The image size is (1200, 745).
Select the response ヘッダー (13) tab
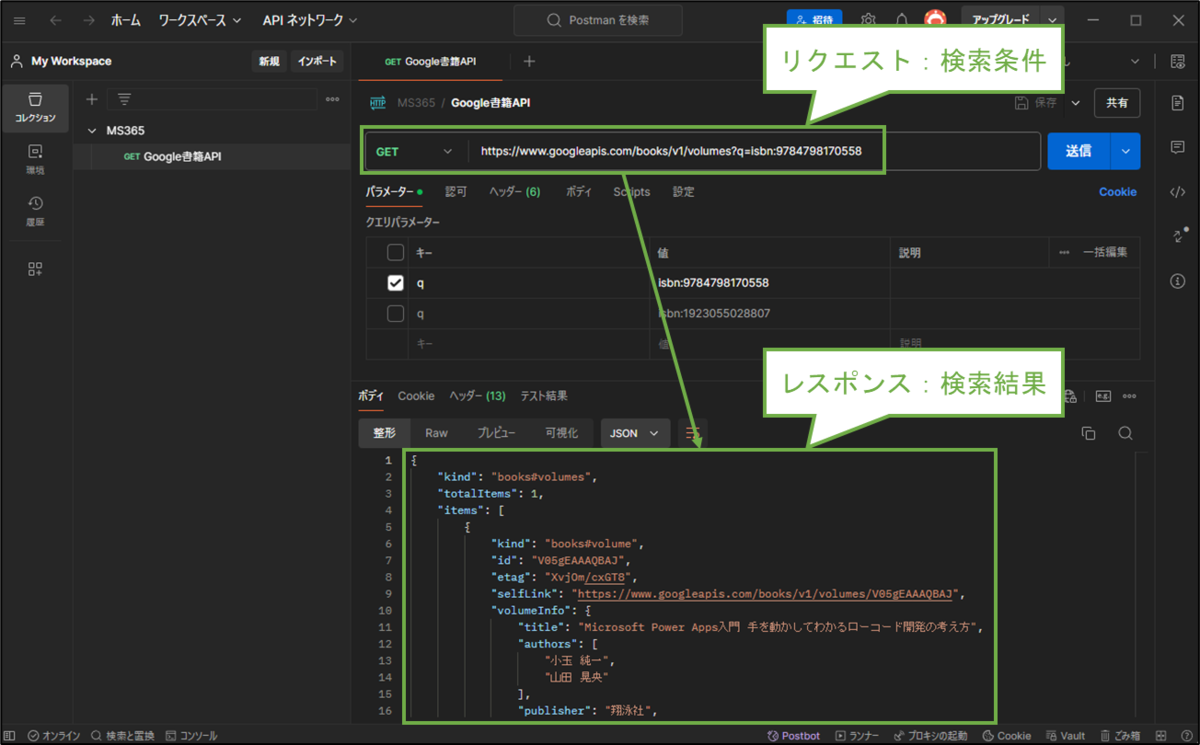click(x=477, y=396)
